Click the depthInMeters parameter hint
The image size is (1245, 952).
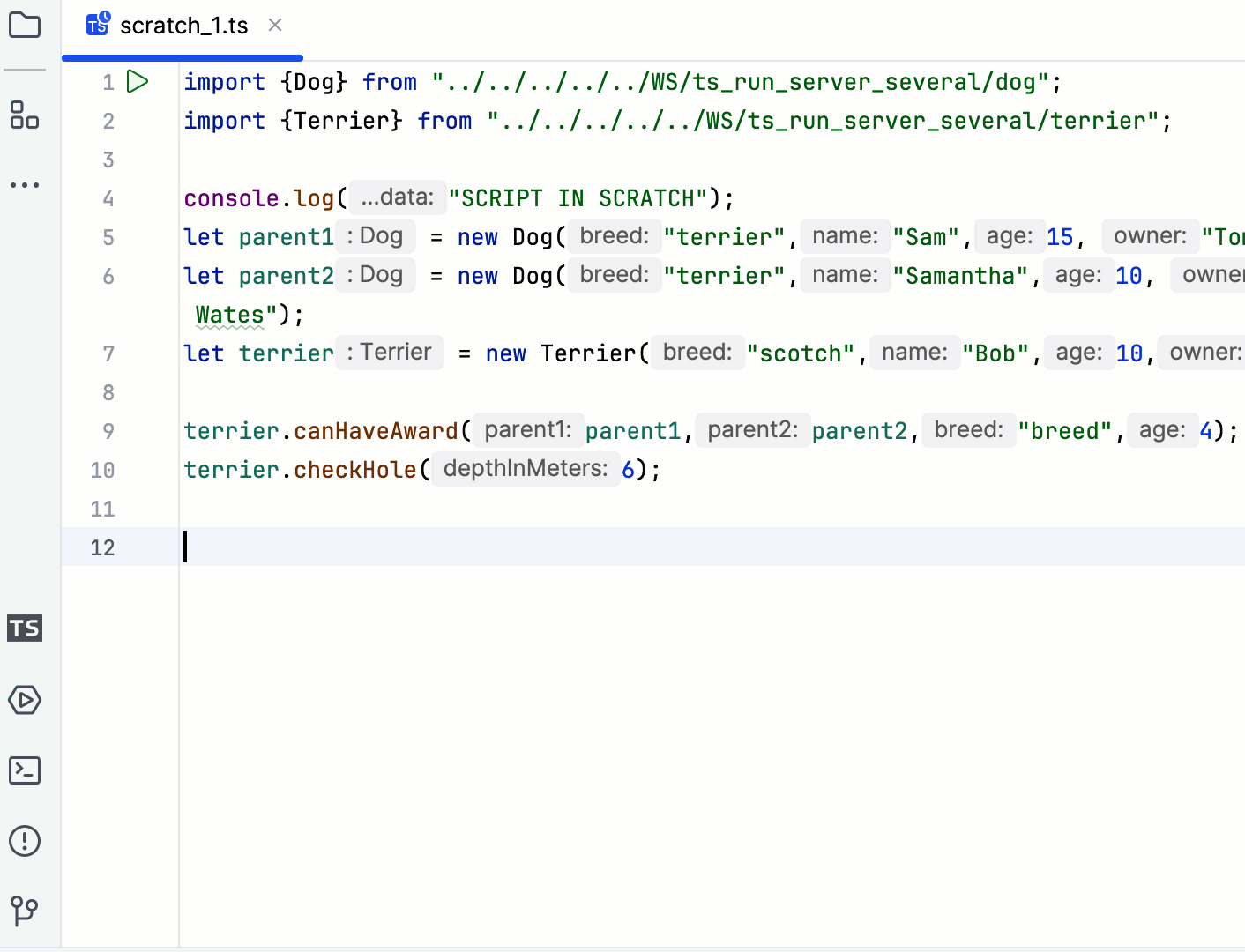[526, 468]
